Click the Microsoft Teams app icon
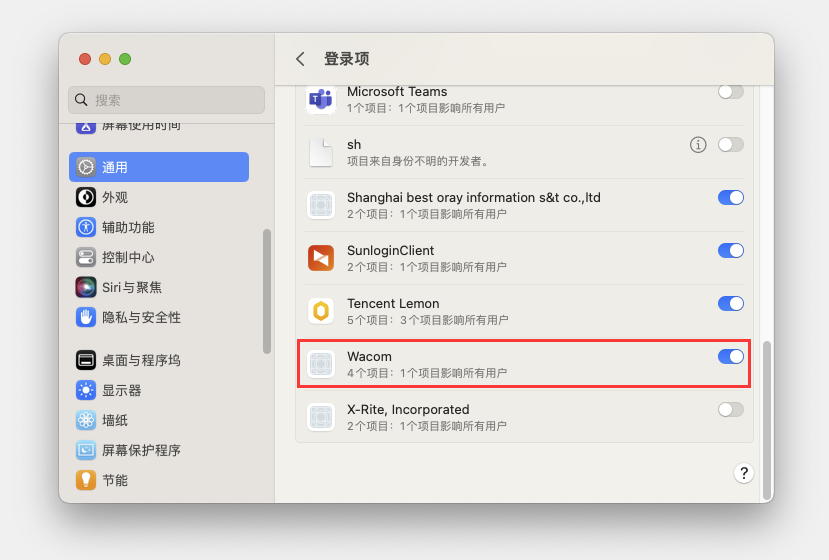The width and height of the screenshot is (829, 560). [x=321, y=99]
